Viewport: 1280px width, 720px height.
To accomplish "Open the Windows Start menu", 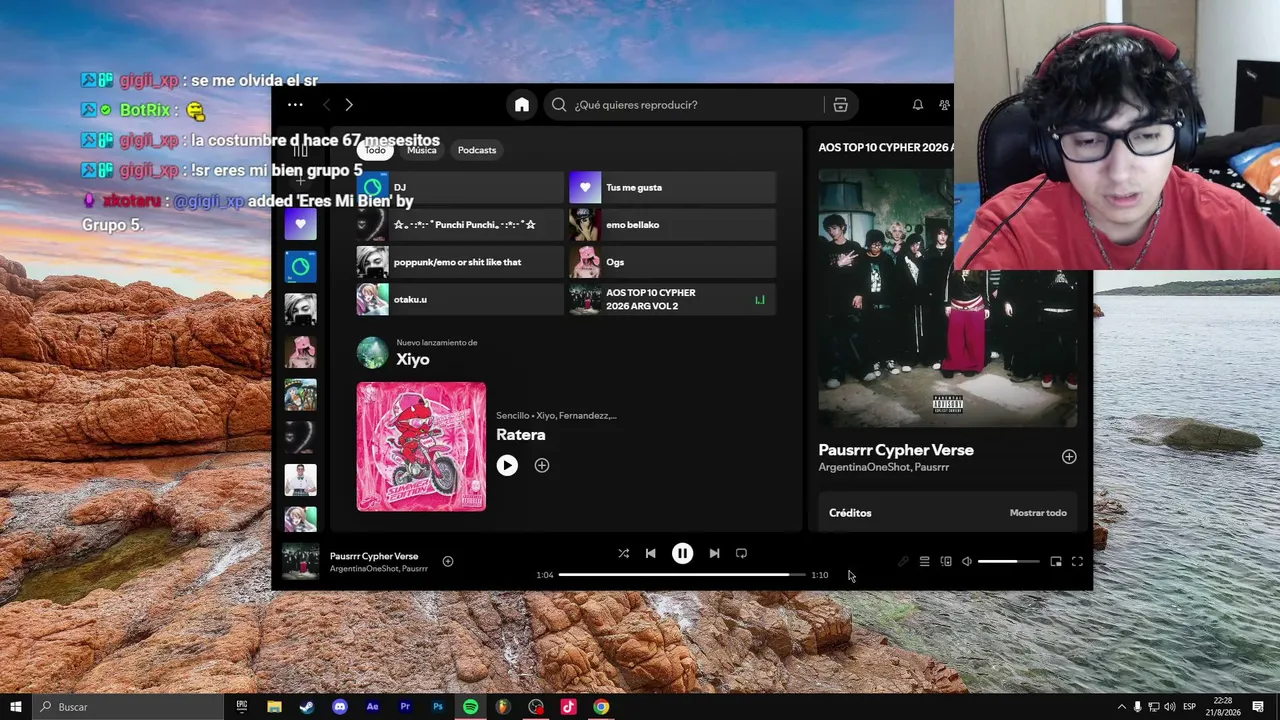I will [x=16, y=707].
